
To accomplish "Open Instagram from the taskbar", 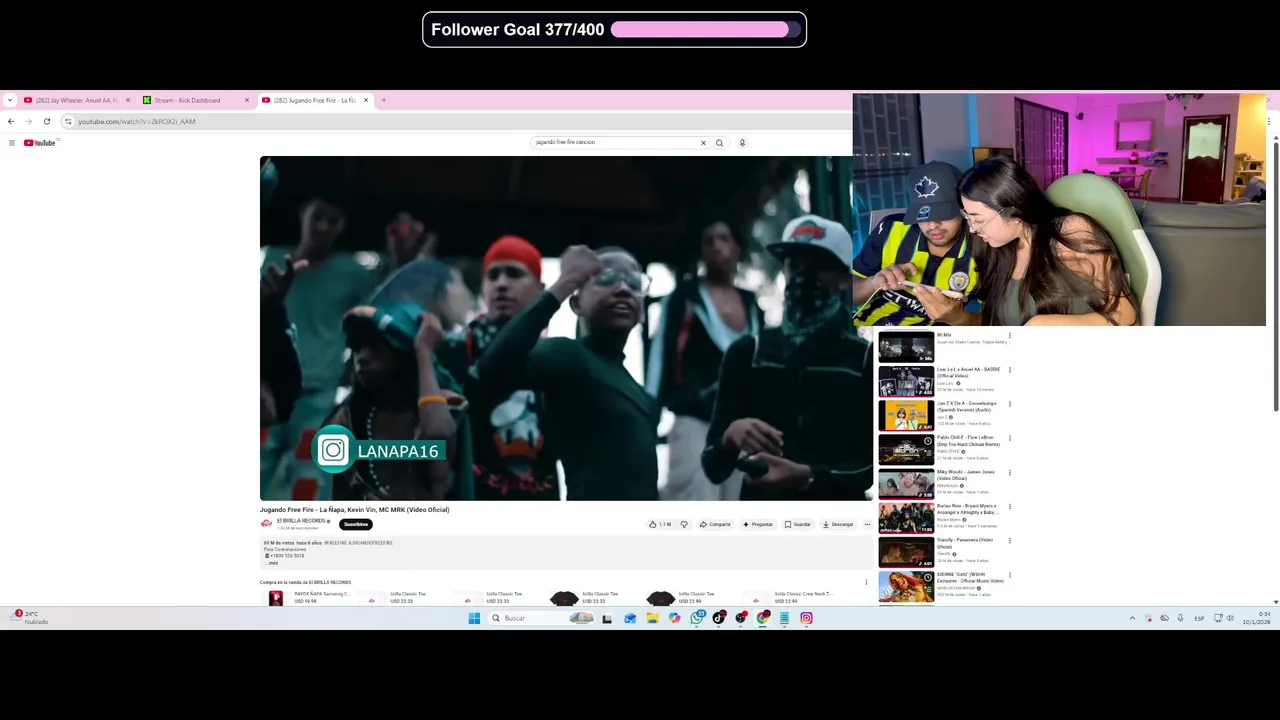I will [x=806, y=618].
